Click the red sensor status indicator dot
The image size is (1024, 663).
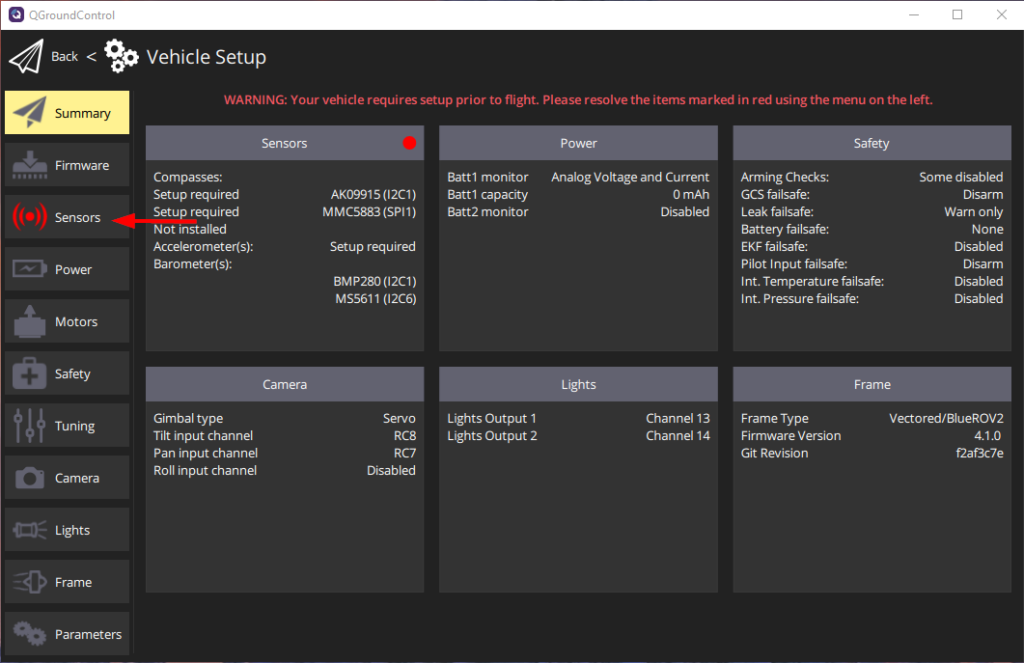(x=409, y=143)
